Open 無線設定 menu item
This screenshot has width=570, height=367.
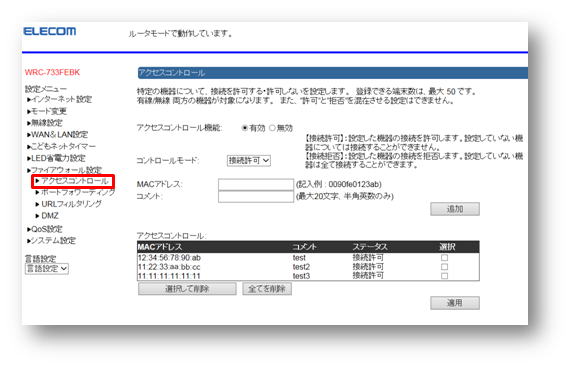[45, 123]
